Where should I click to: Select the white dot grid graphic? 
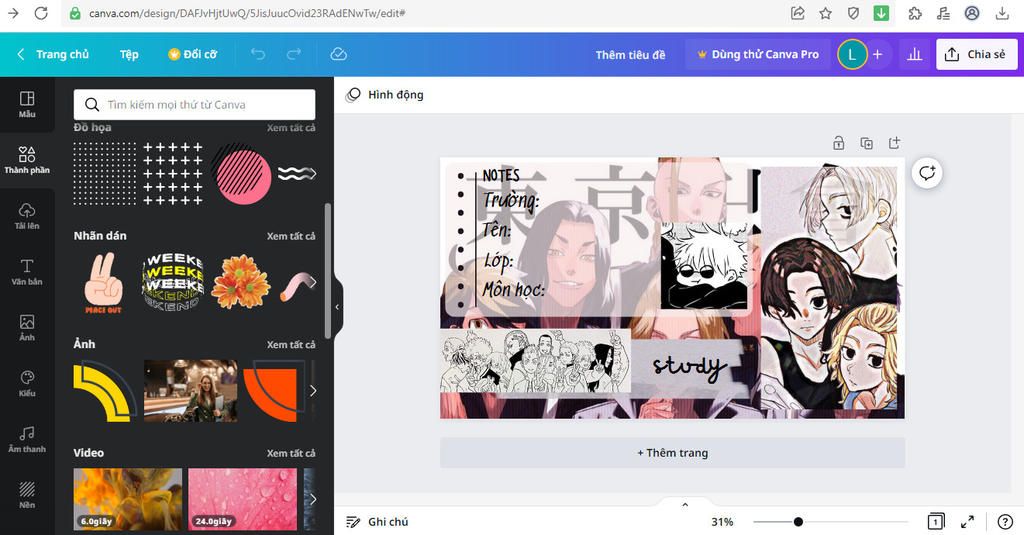(104, 173)
